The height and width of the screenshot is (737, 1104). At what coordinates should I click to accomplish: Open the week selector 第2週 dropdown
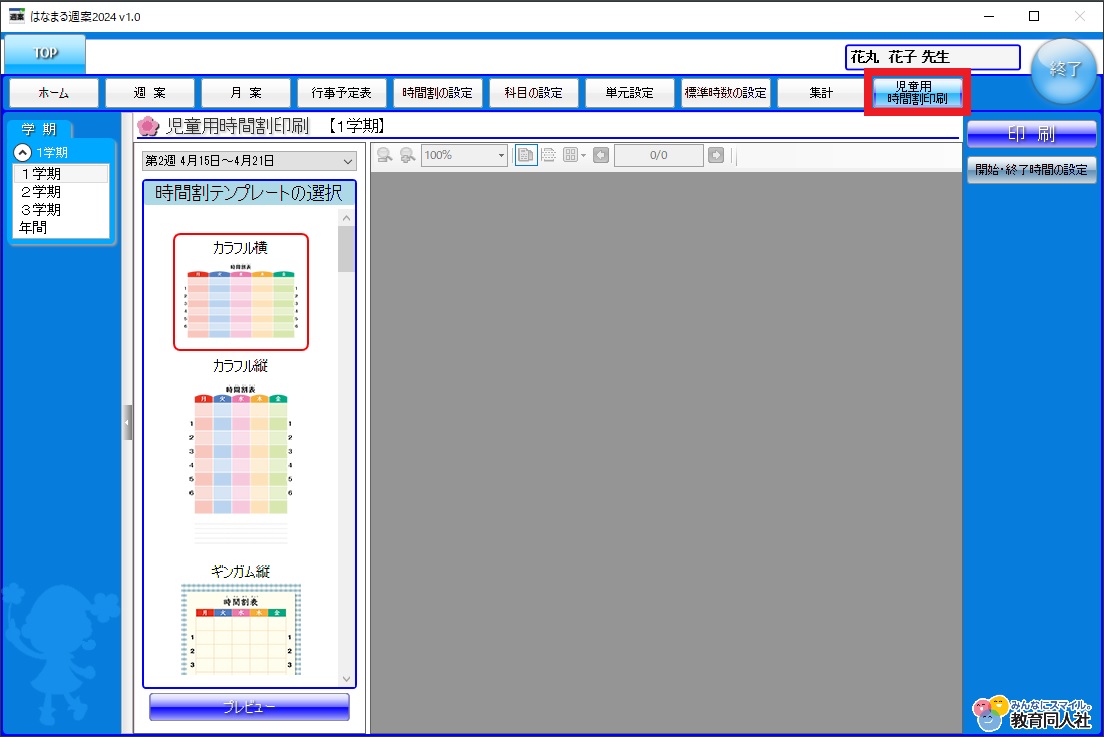[x=249, y=160]
